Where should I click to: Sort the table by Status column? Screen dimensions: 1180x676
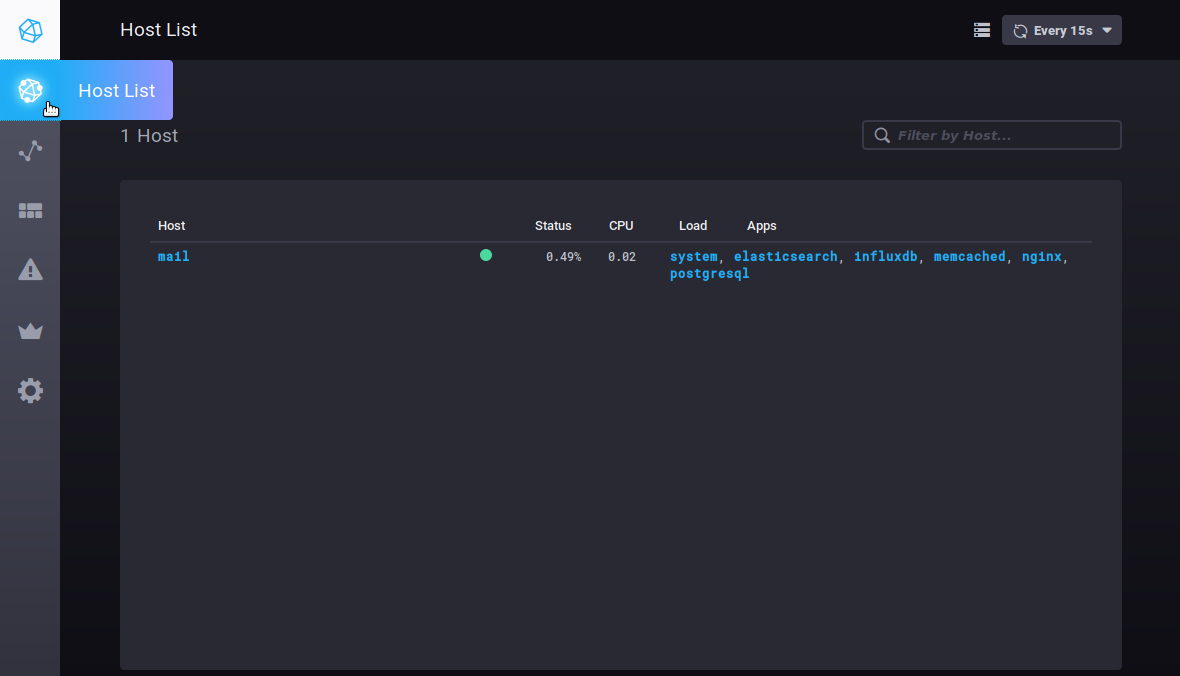(553, 226)
